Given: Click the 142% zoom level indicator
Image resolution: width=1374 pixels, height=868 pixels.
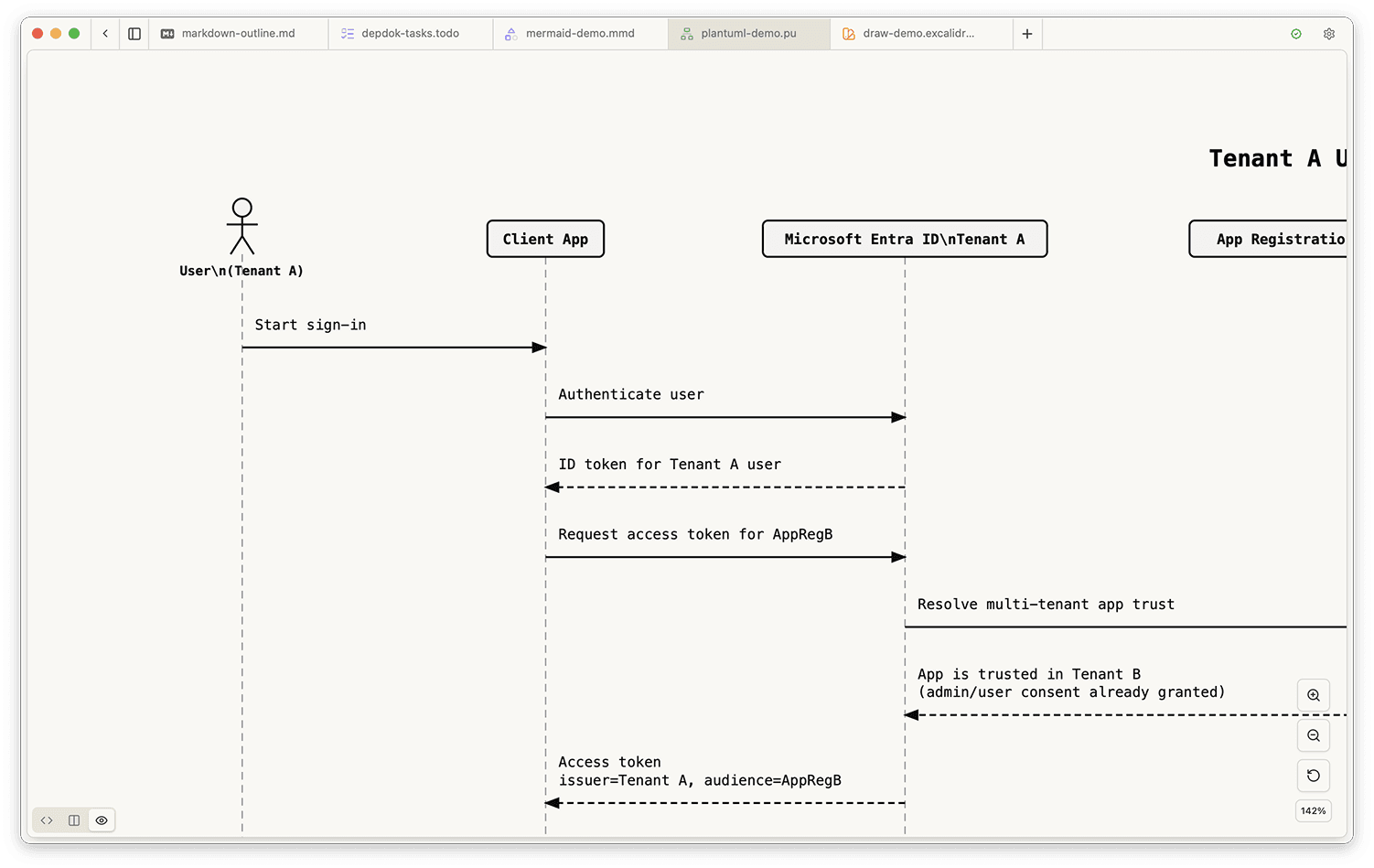Looking at the screenshot, I should pos(1314,811).
